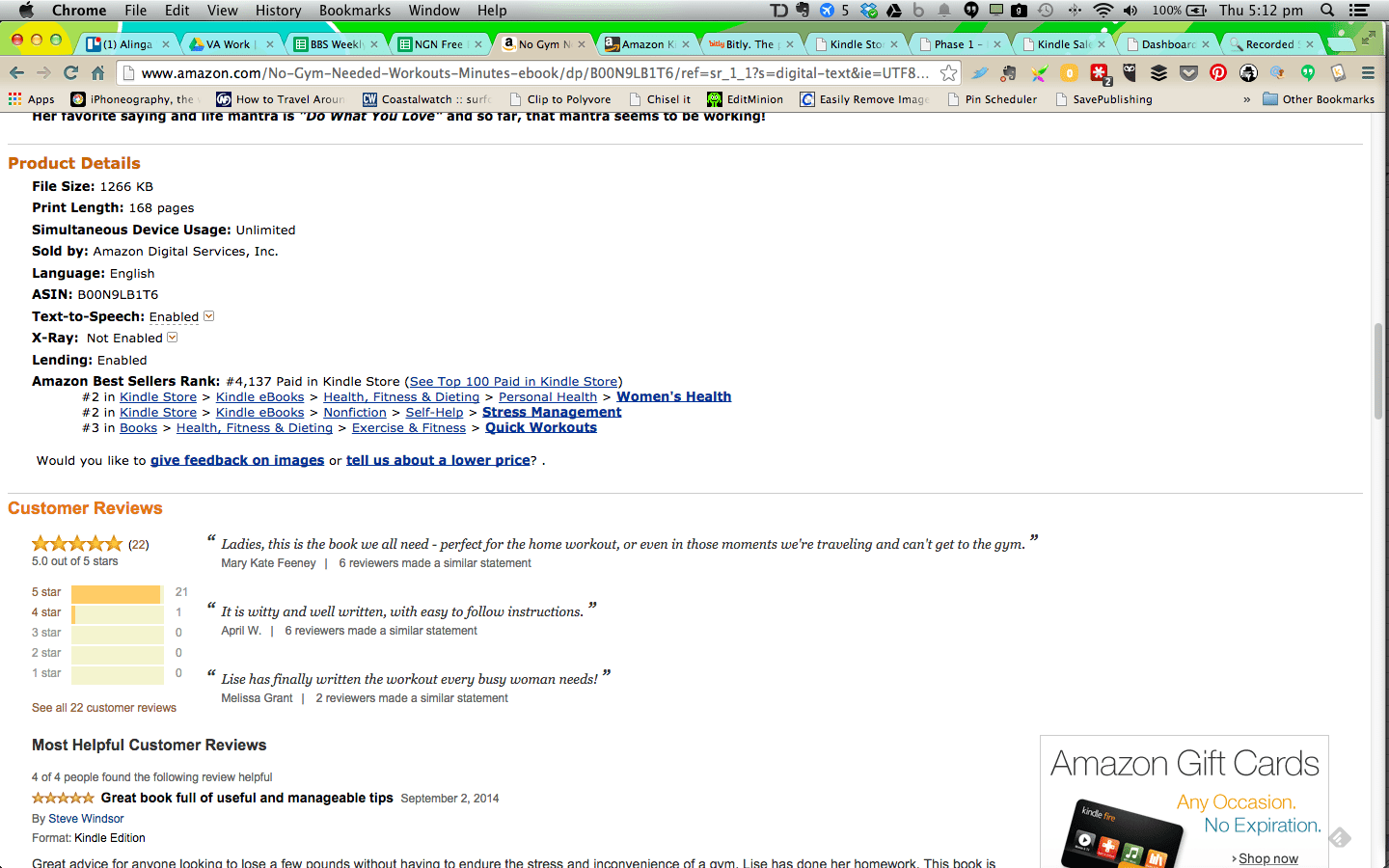Image resolution: width=1389 pixels, height=868 pixels.
Task: Click the Dropbox menu bar icon
Action: pos(870,11)
